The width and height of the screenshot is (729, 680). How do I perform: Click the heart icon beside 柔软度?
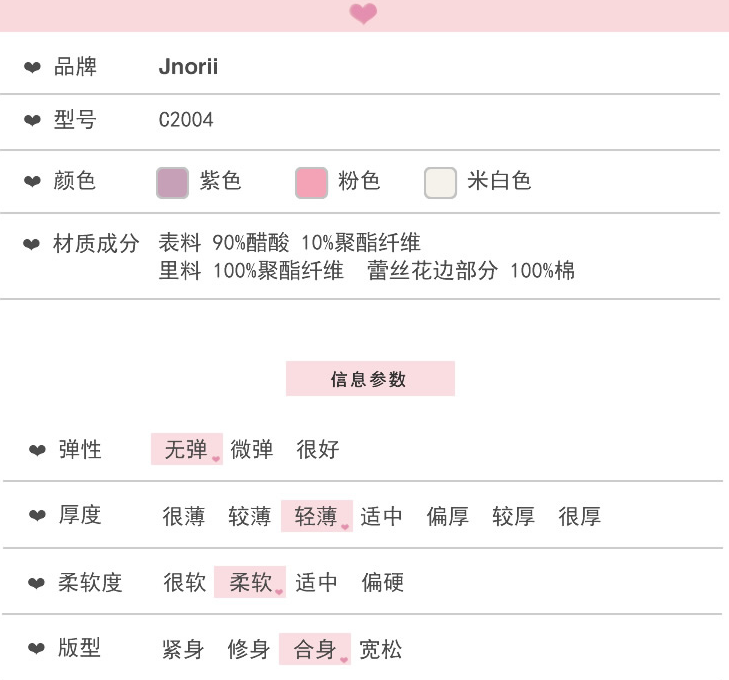click(x=37, y=583)
